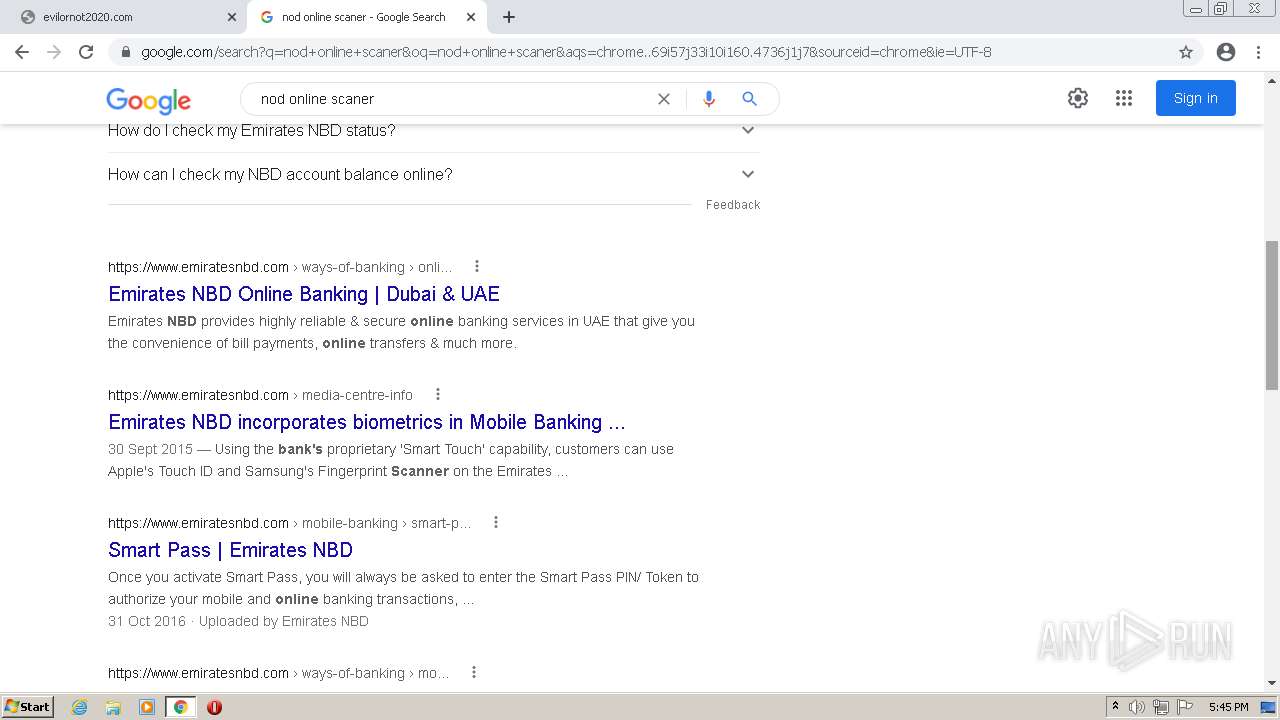This screenshot has height=720, width=1280.
Task: Go back to previous page
Action: click(22, 52)
